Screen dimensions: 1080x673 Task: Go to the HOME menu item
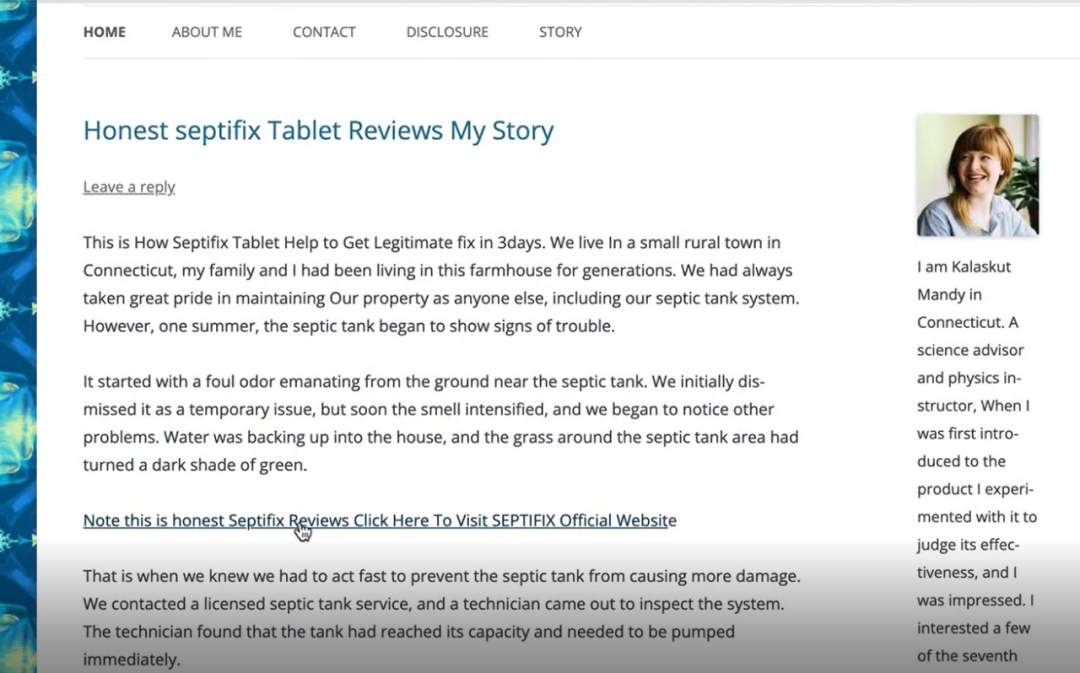tap(104, 32)
